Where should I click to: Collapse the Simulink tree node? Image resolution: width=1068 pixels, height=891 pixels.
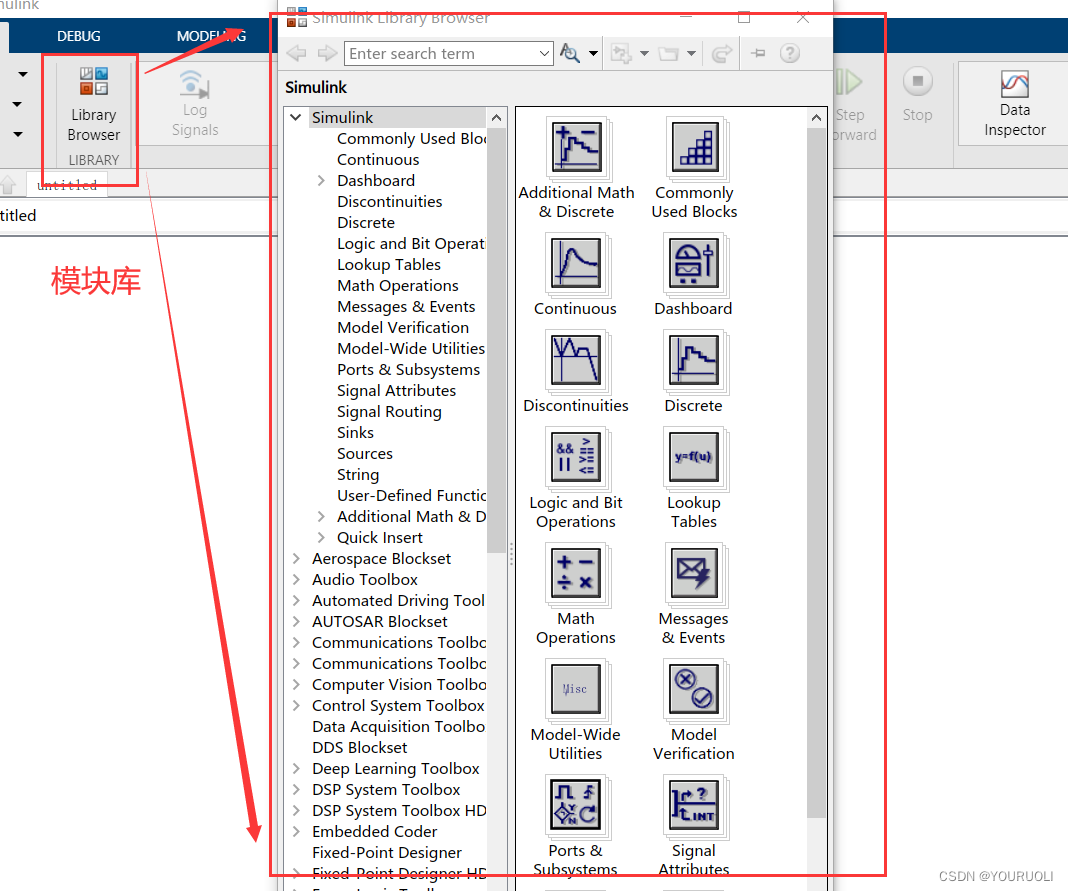(296, 117)
